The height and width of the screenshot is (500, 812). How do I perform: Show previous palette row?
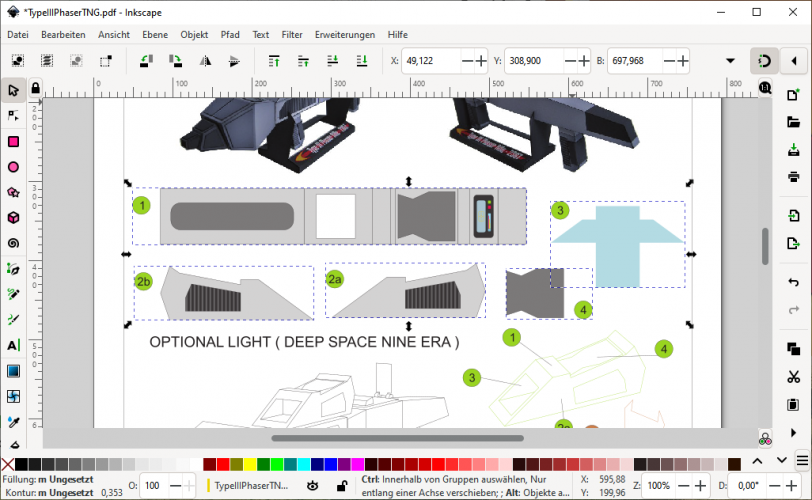click(x=757, y=460)
